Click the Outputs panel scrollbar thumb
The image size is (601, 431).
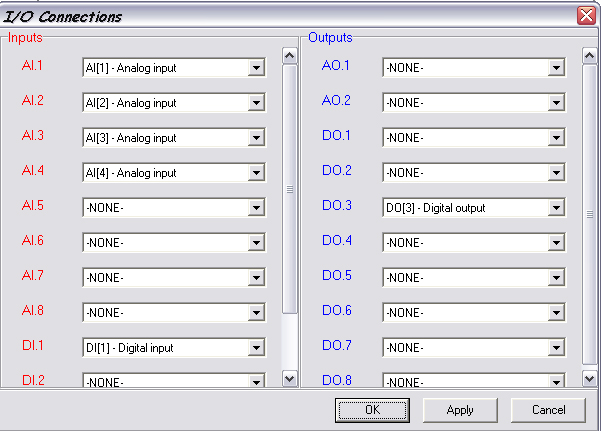point(590,214)
